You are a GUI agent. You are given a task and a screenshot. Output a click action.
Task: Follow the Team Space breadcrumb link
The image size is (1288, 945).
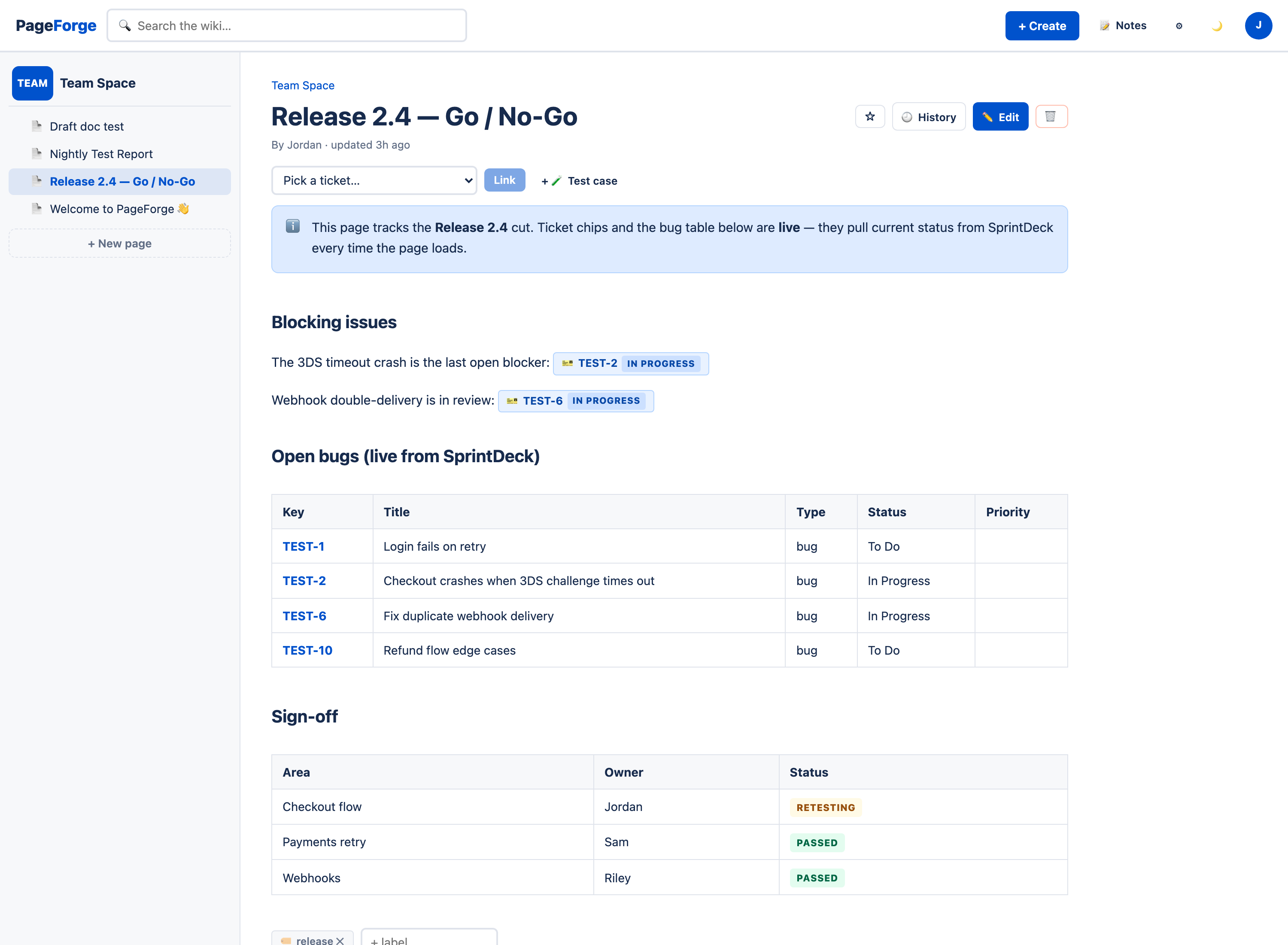pyautogui.click(x=303, y=85)
